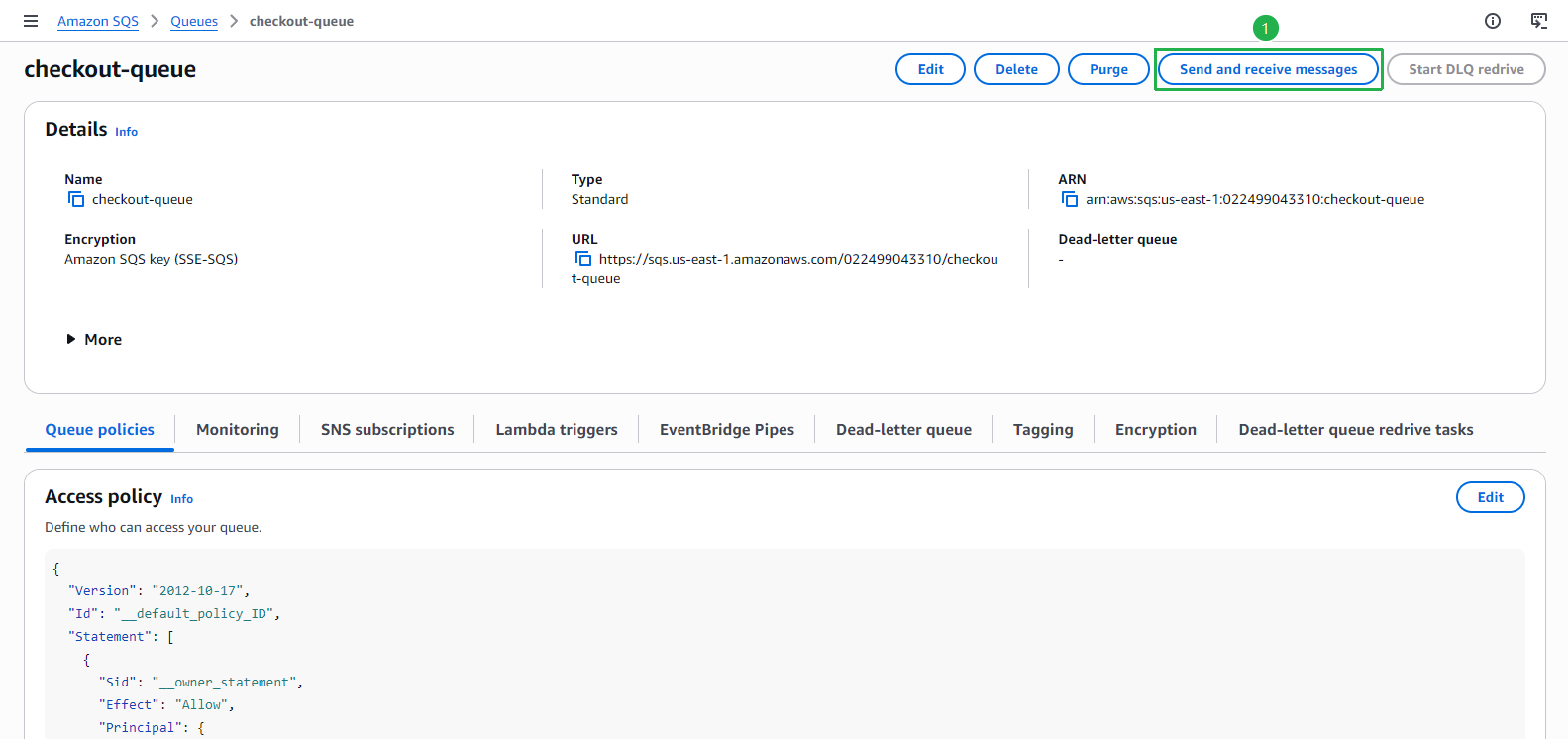Click 'Define who can access your queue' text
Screen dimensions: 1568x739
(x=154, y=527)
